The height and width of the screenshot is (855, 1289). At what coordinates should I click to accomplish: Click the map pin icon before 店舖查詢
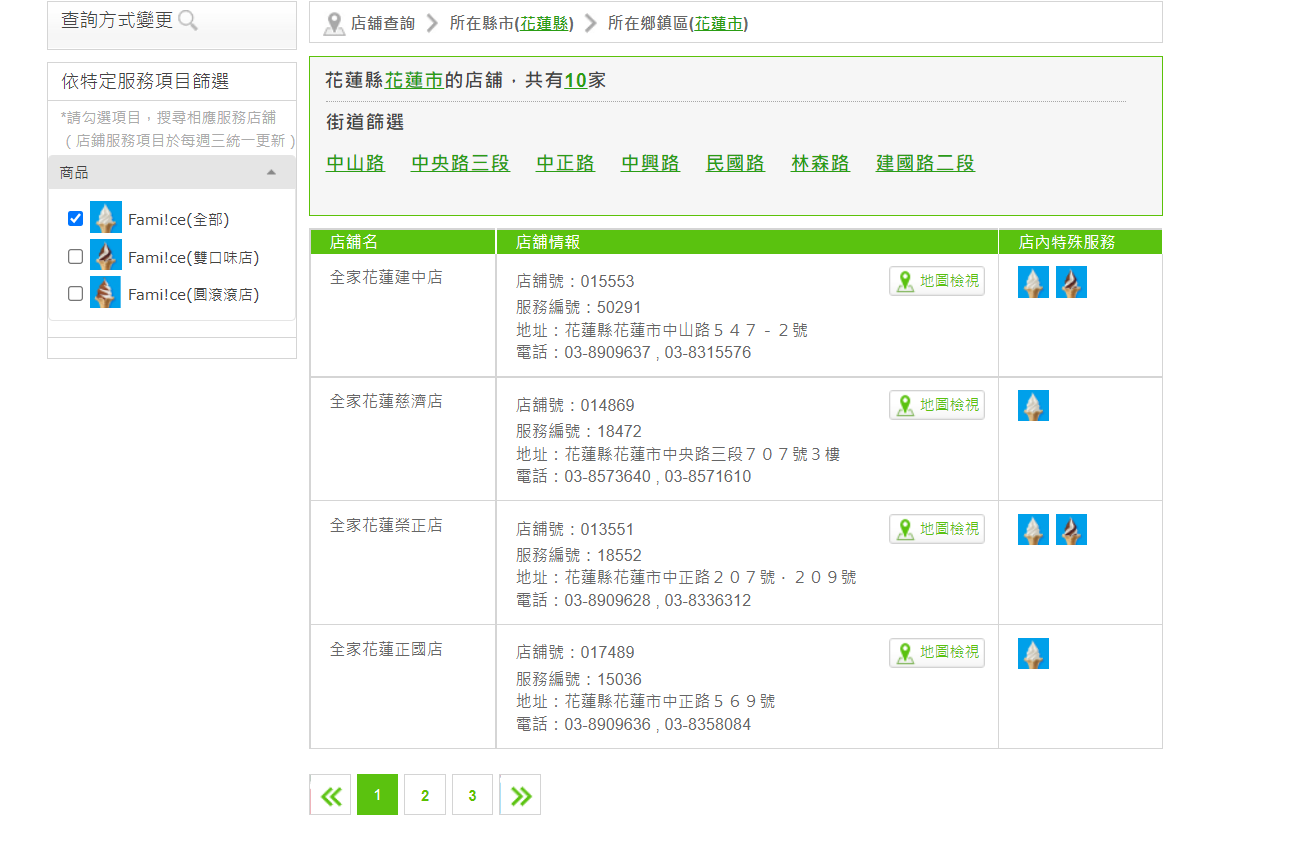click(x=335, y=23)
